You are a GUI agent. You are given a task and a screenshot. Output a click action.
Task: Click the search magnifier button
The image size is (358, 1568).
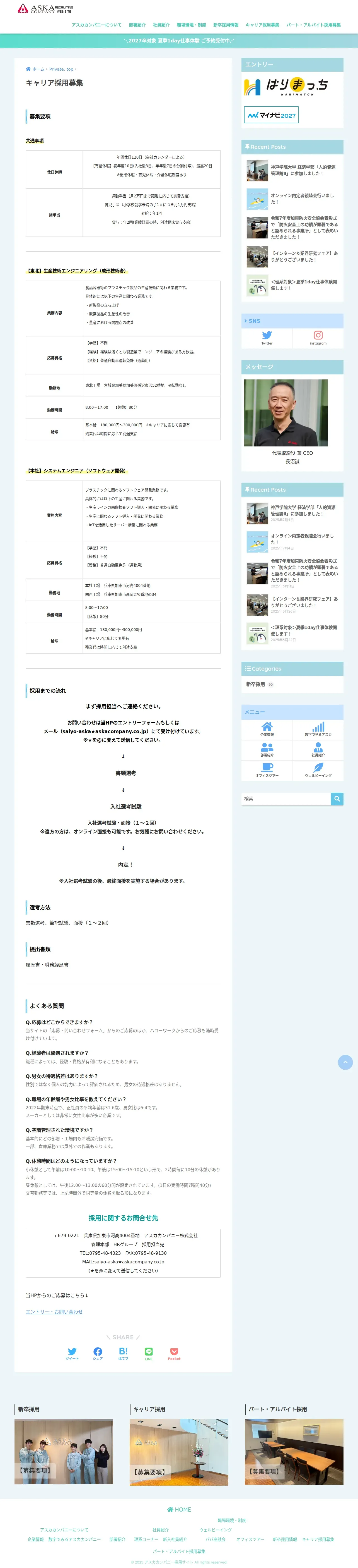click(337, 799)
